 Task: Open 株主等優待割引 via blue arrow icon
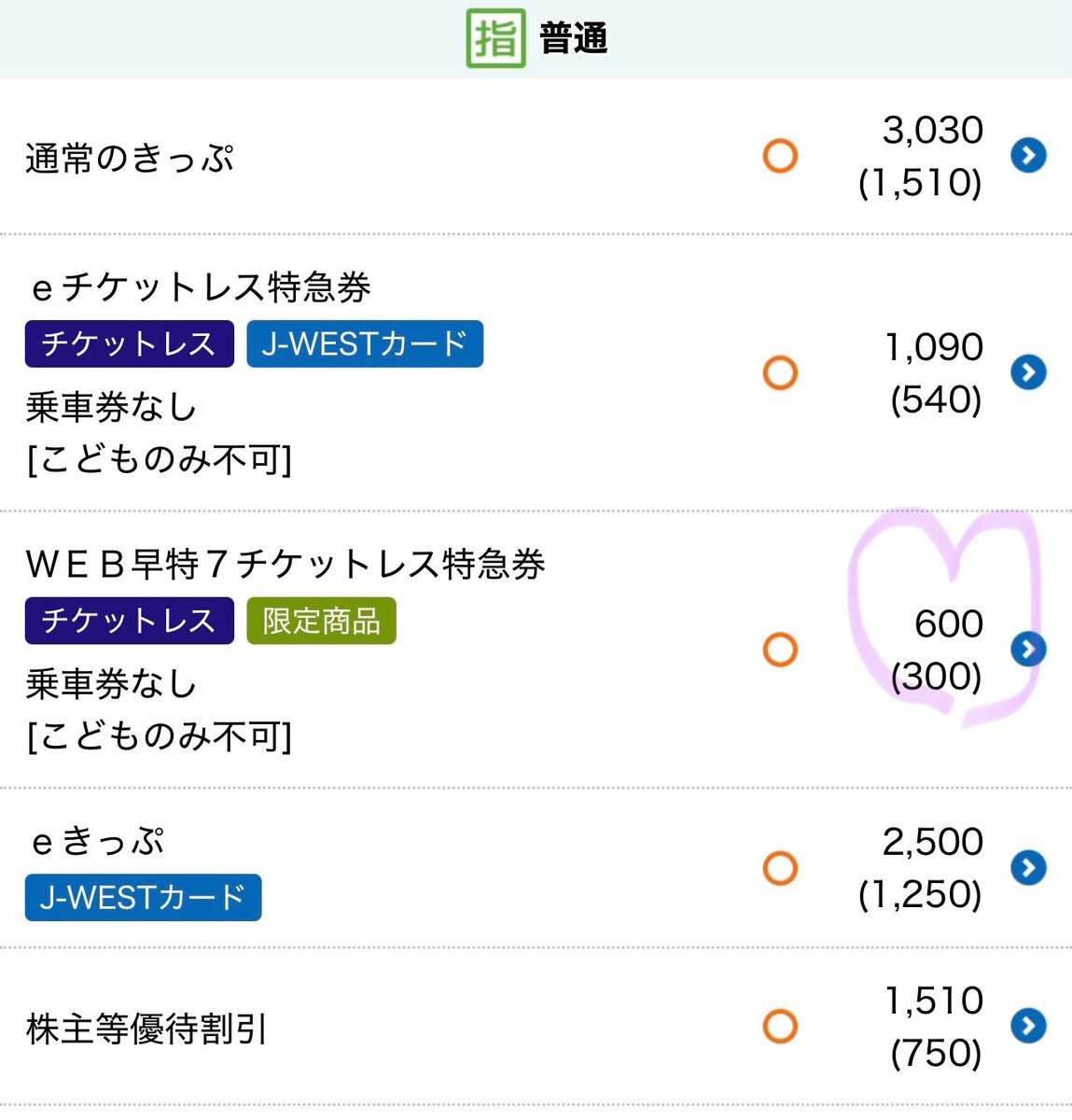(x=1028, y=1026)
